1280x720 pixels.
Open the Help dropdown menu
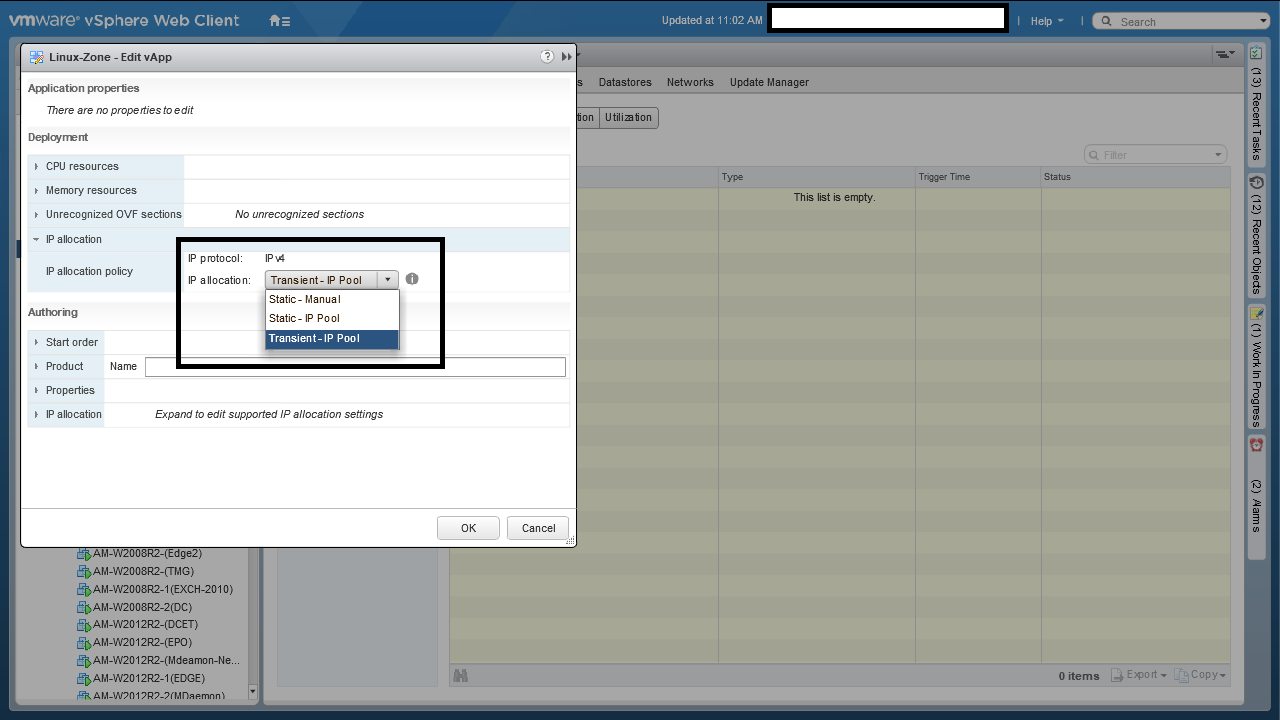(1046, 21)
